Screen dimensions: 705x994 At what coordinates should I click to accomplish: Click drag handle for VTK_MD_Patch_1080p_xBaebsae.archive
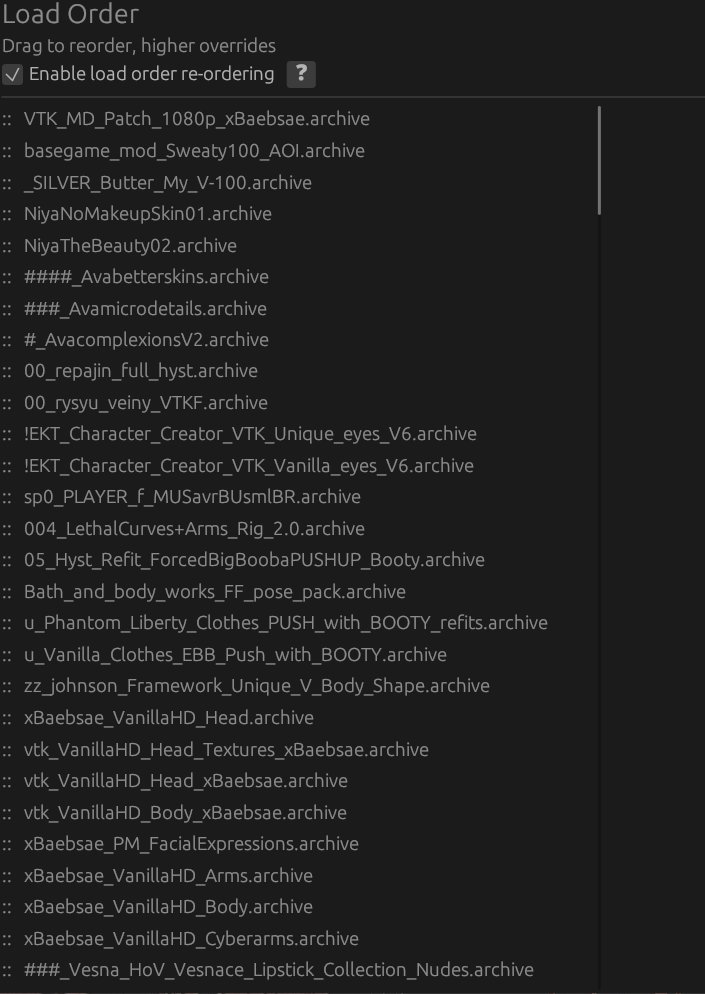click(x=7, y=119)
